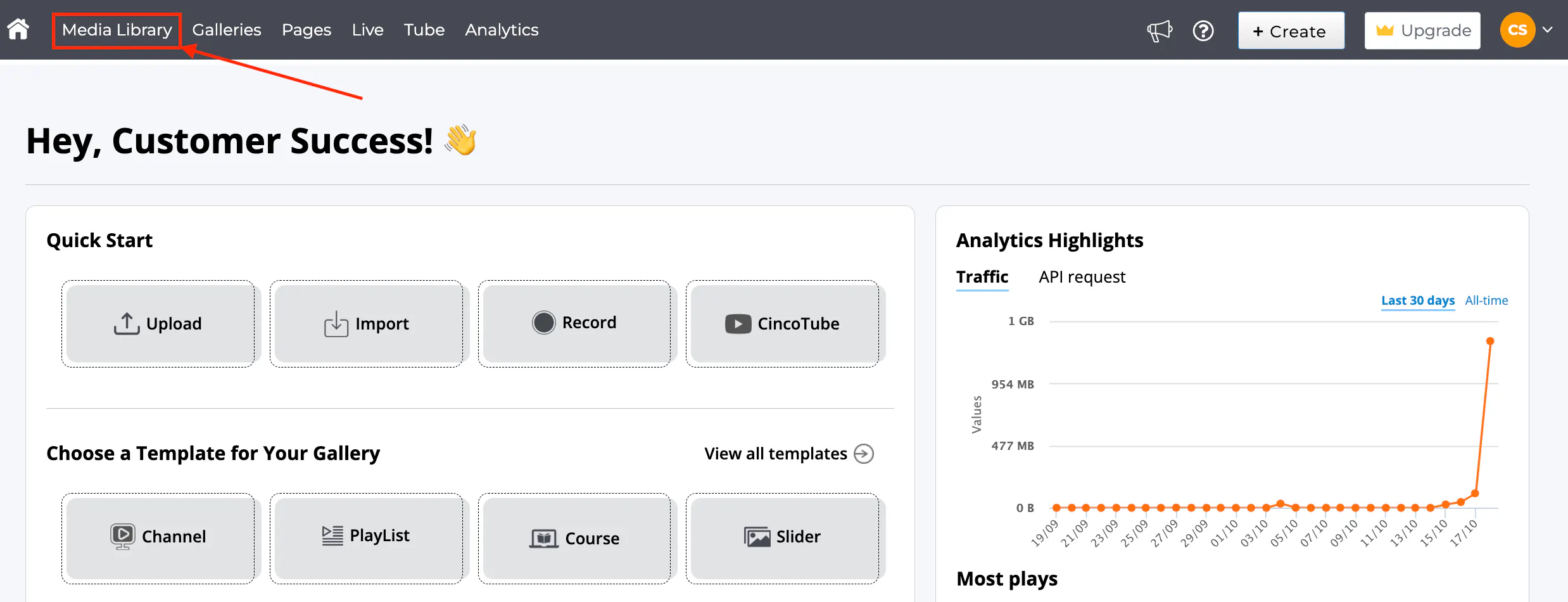Open the announcements megaphone icon
Screen dimensions: 1568x602
(1160, 30)
